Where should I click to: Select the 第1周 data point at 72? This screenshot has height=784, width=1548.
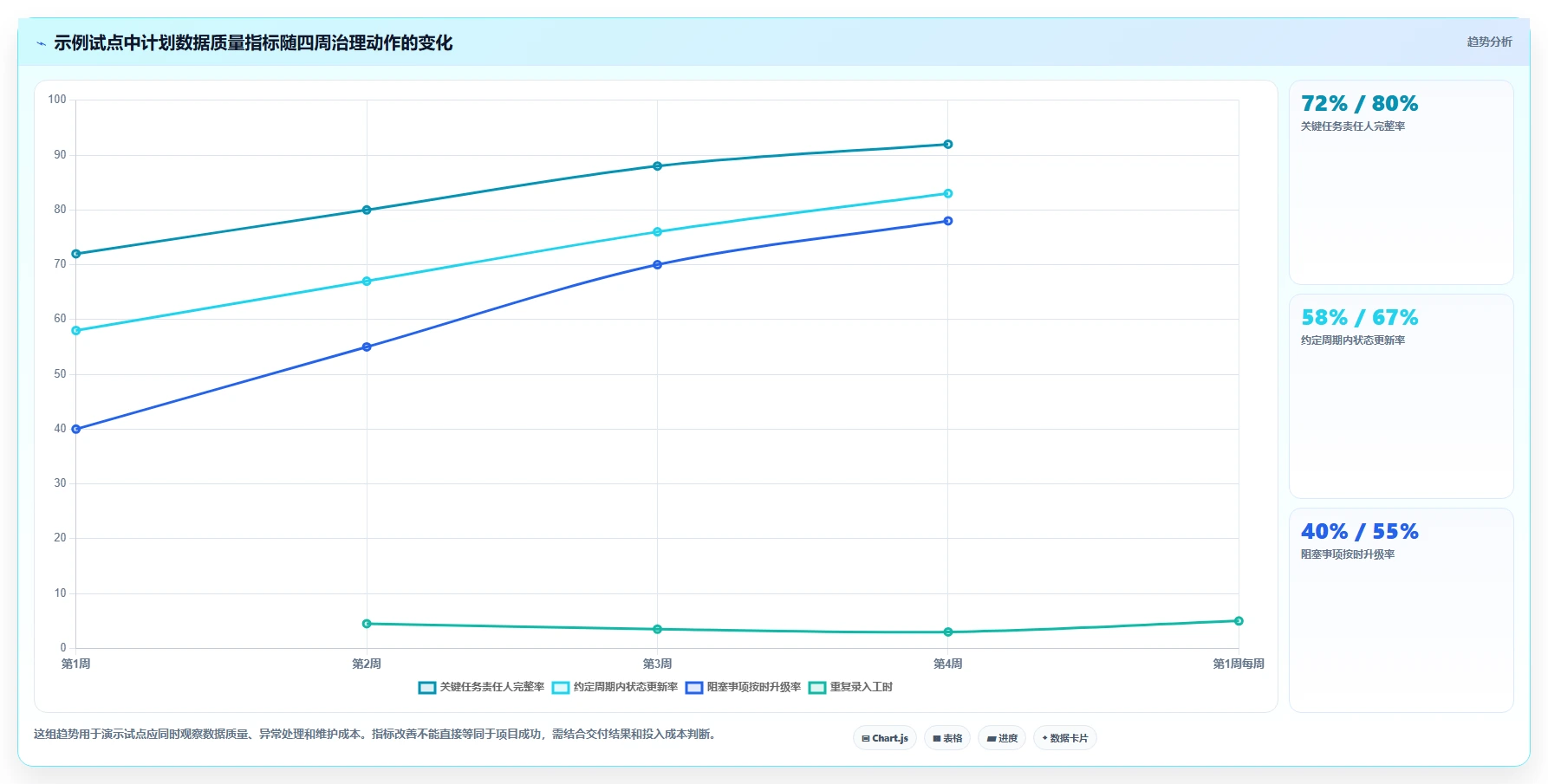coord(76,254)
